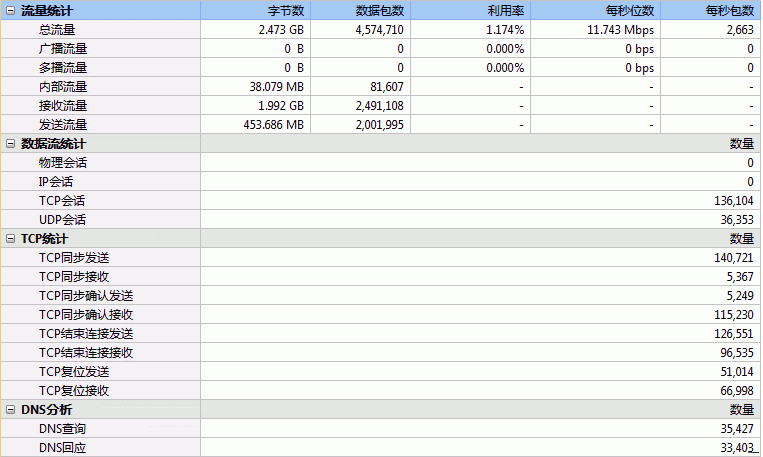Select the 多播流量 row label

click(x=63, y=68)
